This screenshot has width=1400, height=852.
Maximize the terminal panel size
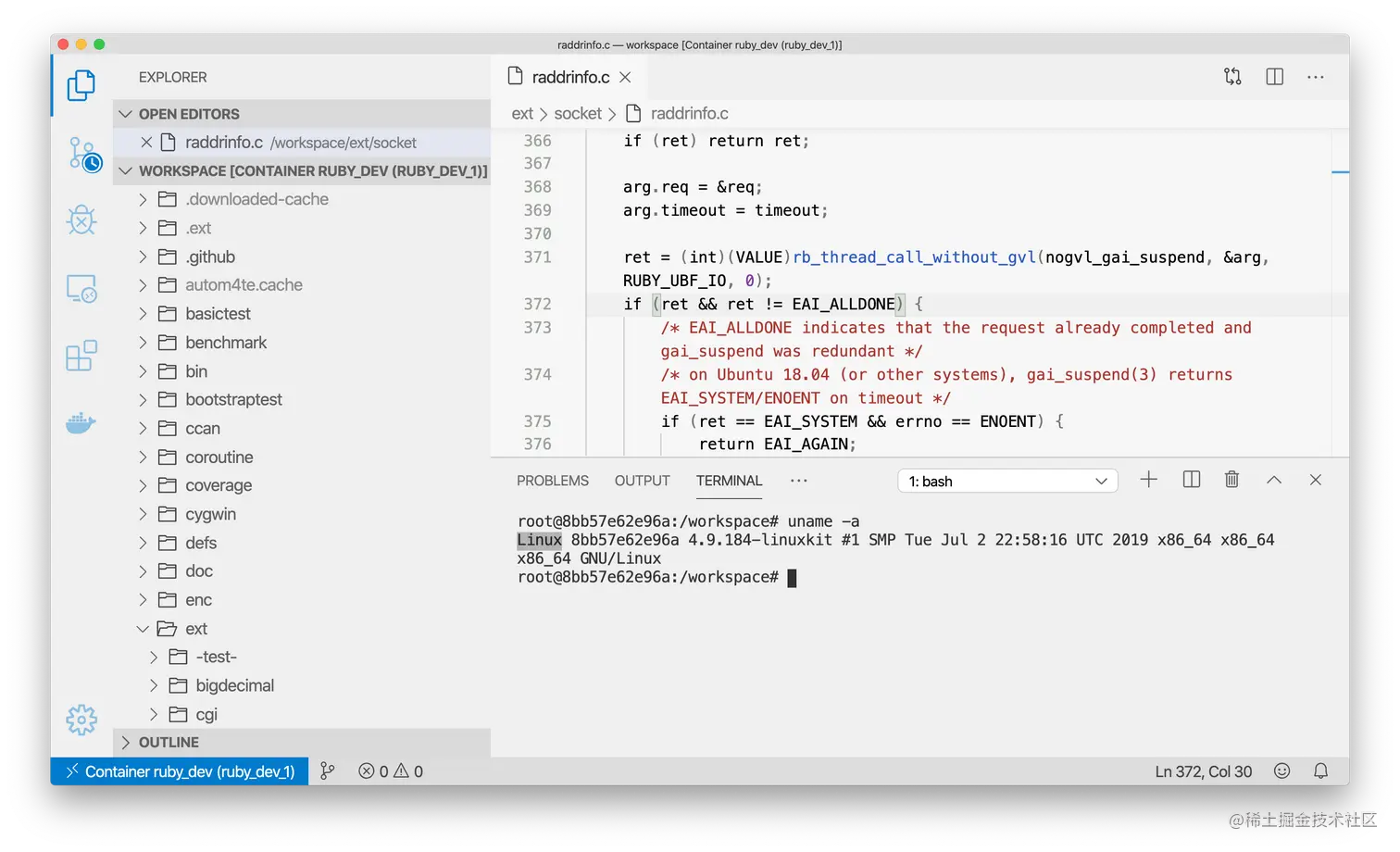pos(1274,480)
